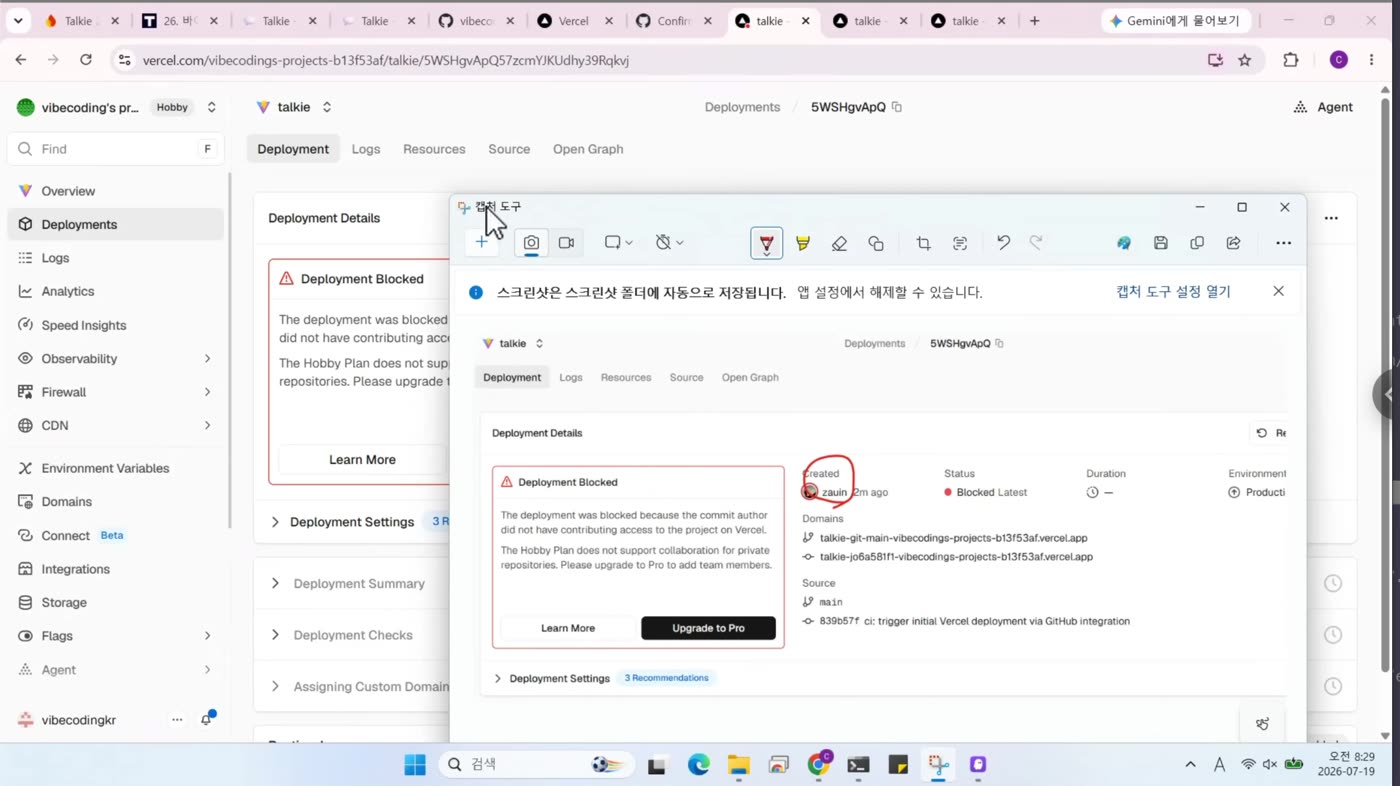
Task: Expand the Deployment Checks section
Action: 353,635
